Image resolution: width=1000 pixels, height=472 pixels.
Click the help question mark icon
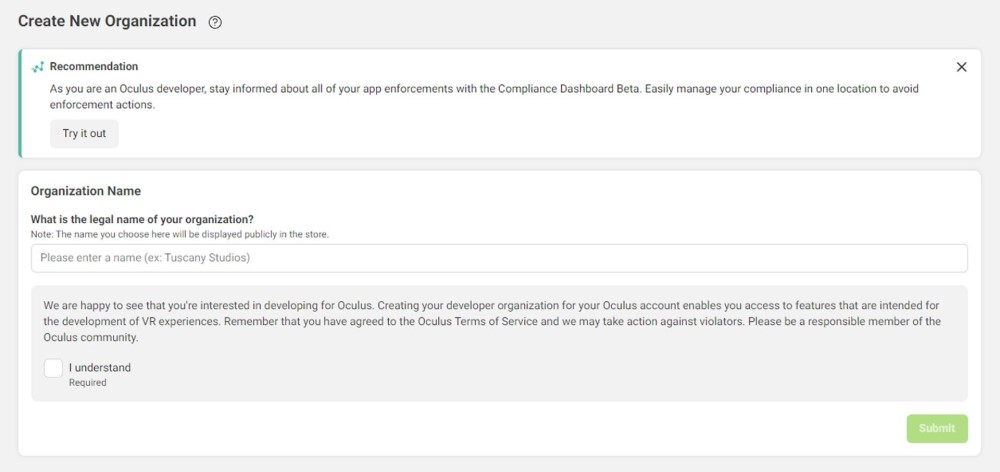[215, 23]
